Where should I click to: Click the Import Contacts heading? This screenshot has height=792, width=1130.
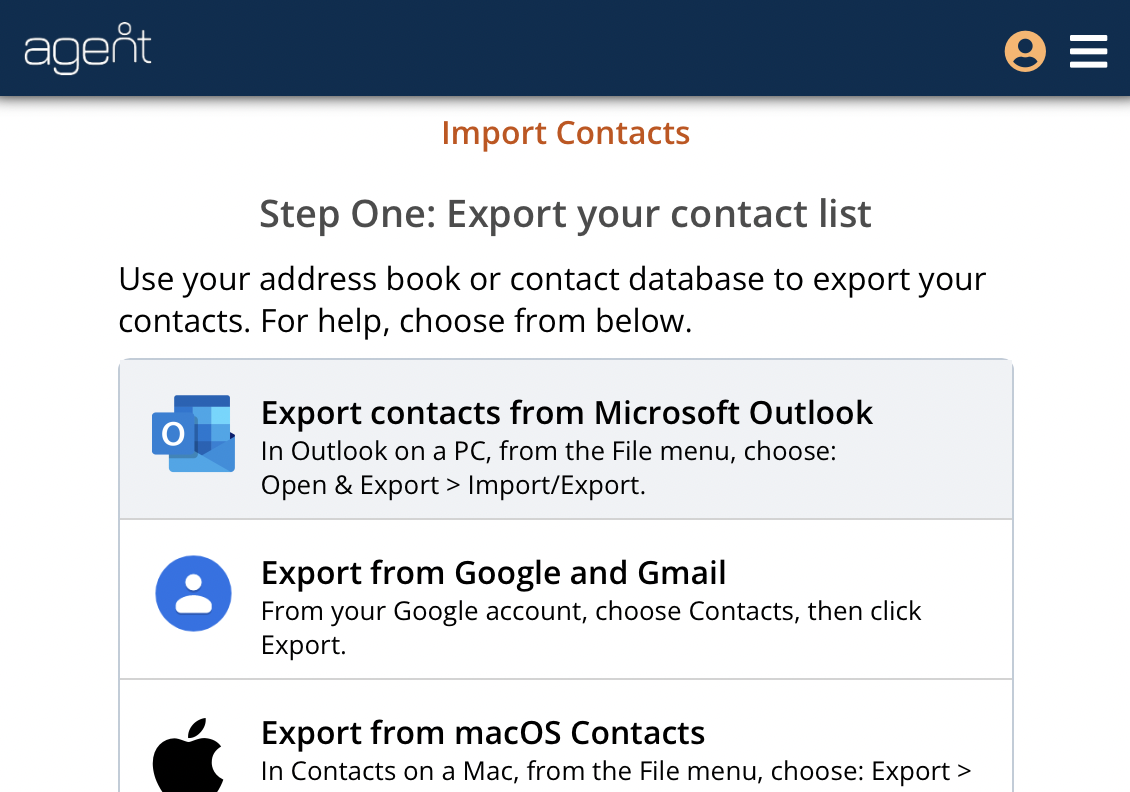coord(566,133)
